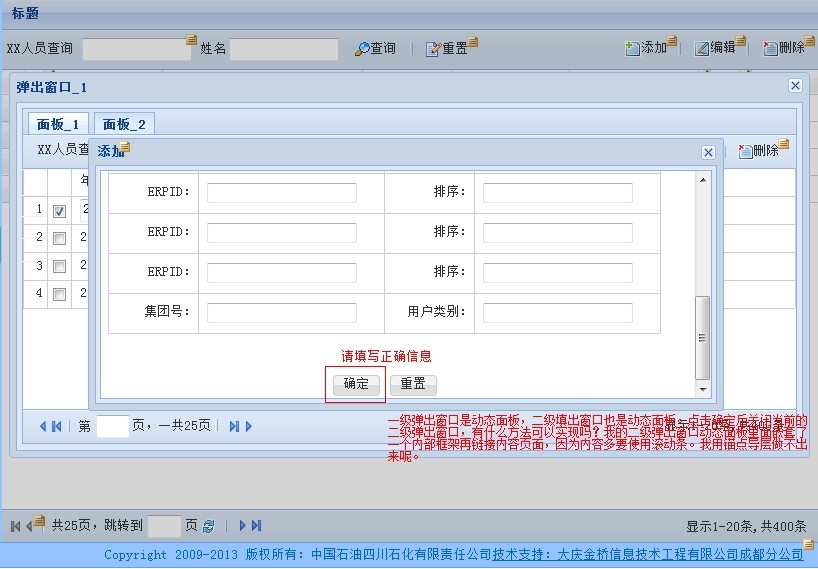
Task: Select the 面板_1 tab
Action: pyautogui.click(x=57, y=124)
